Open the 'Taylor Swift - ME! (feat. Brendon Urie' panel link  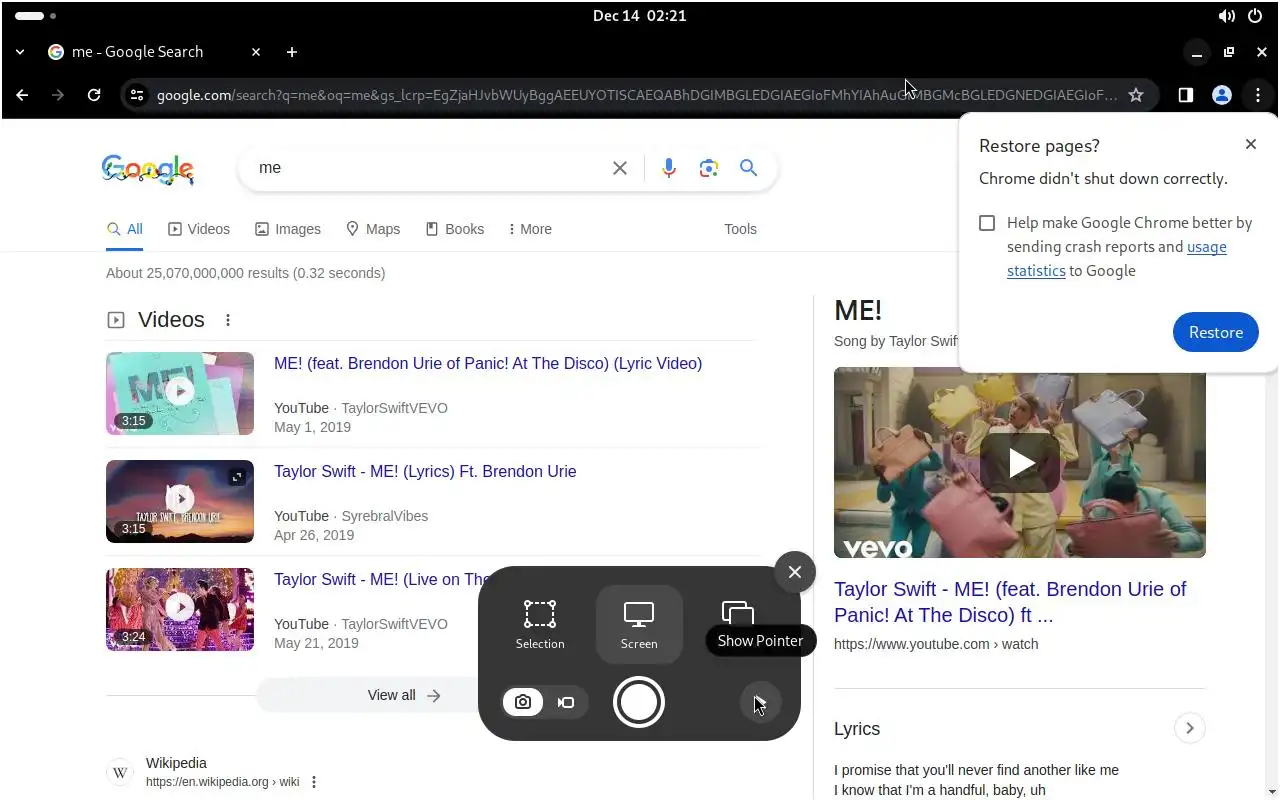(x=1010, y=602)
